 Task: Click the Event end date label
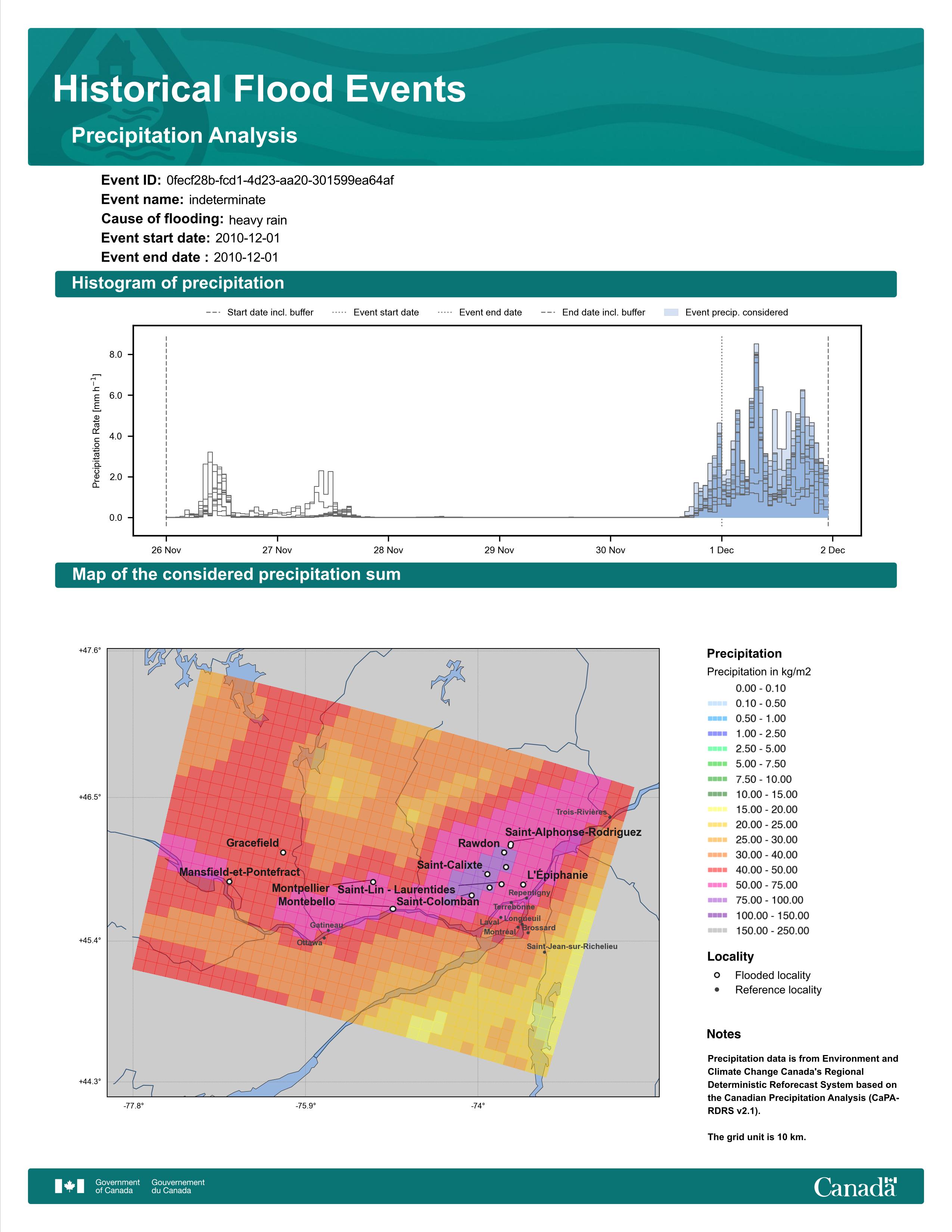click(155, 257)
